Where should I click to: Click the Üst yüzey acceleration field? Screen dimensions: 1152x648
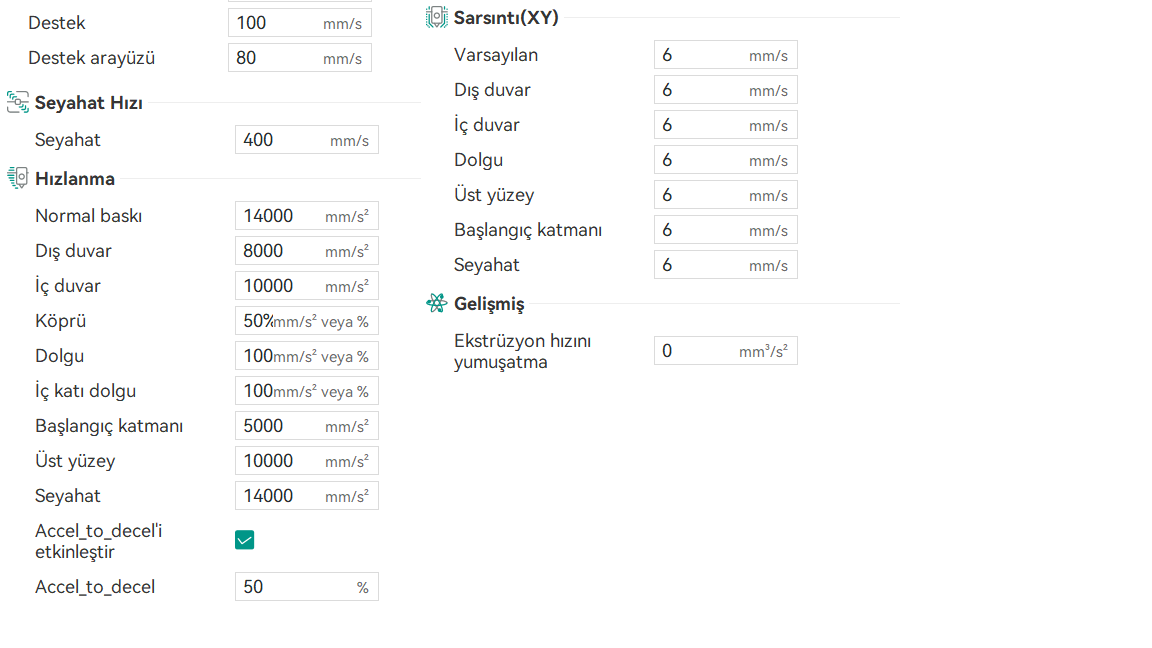tap(280, 461)
